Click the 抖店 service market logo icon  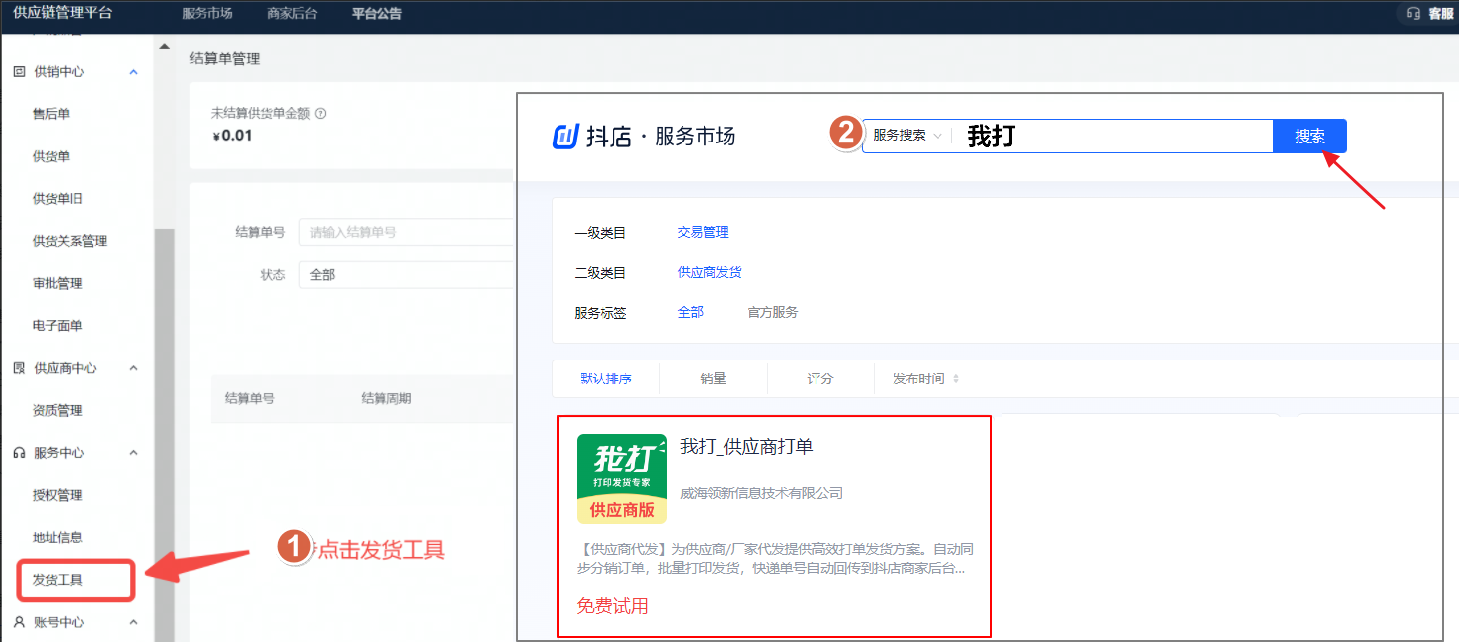coord(566,136)
